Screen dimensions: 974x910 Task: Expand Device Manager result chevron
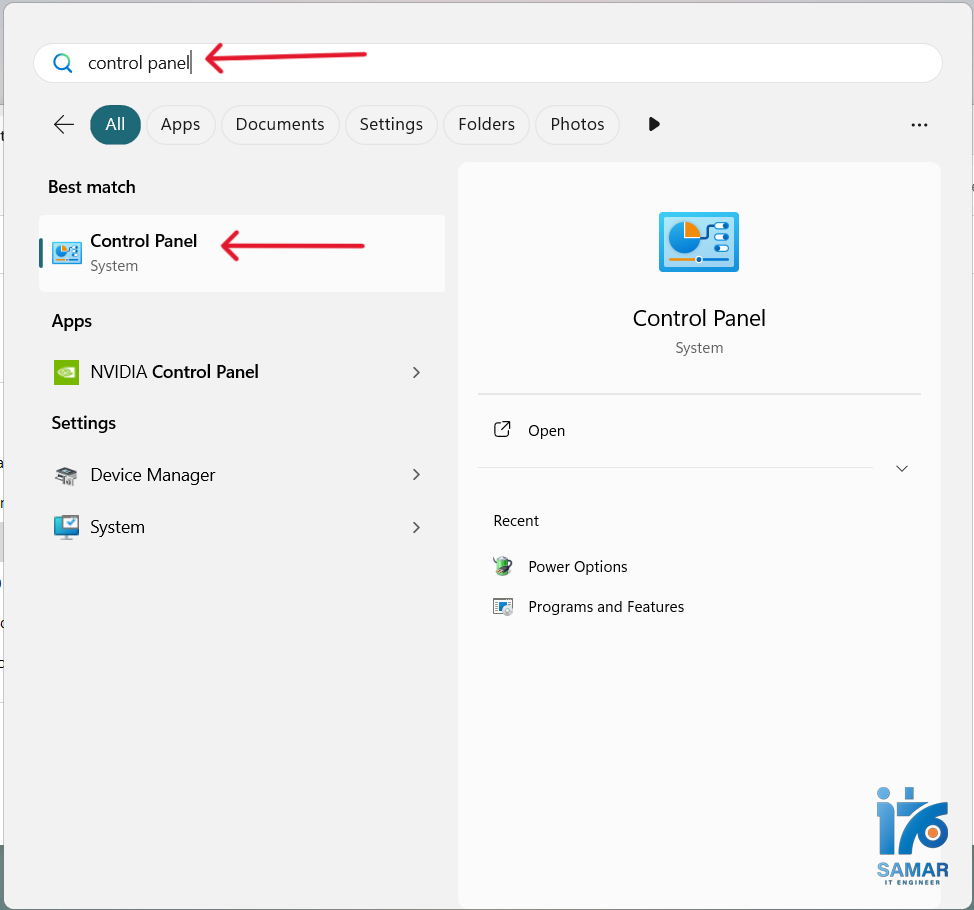coord(416,475)
